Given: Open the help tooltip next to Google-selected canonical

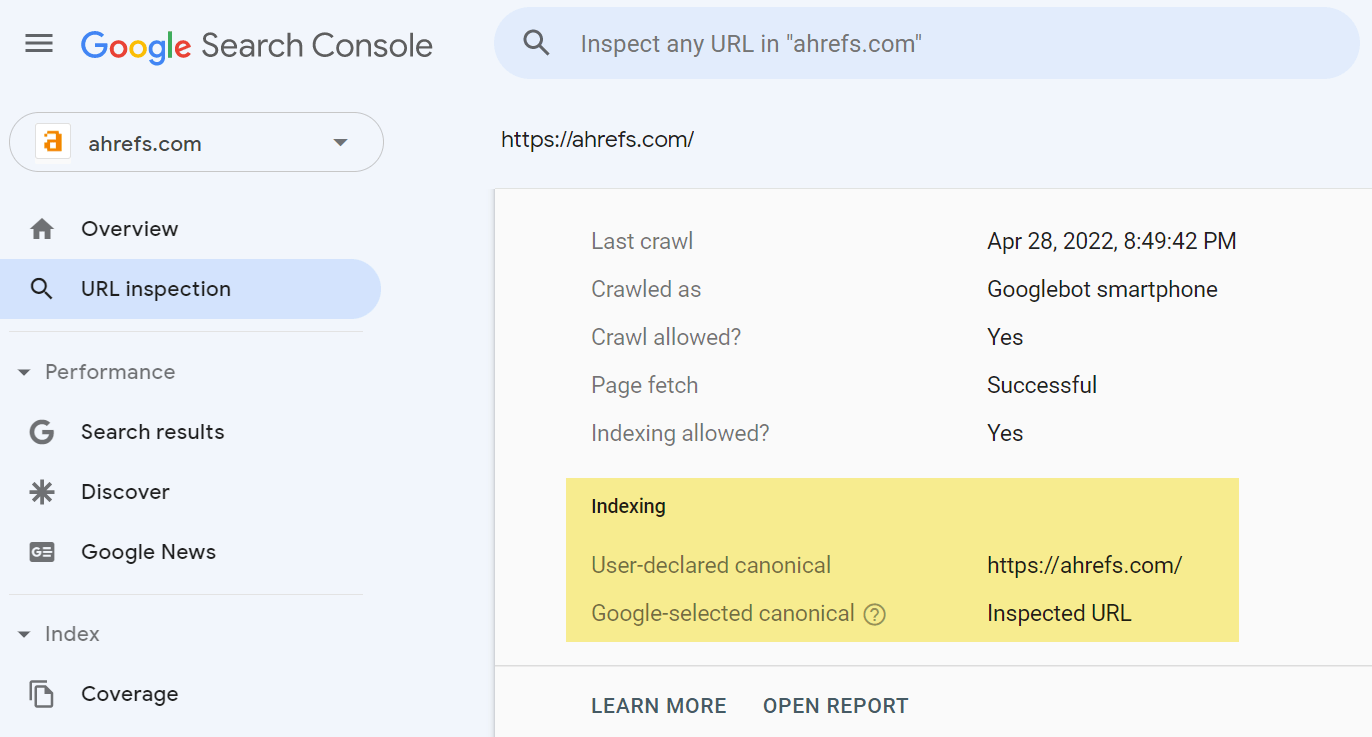Looking at the screenshot, I should click(x=875, y=614).
